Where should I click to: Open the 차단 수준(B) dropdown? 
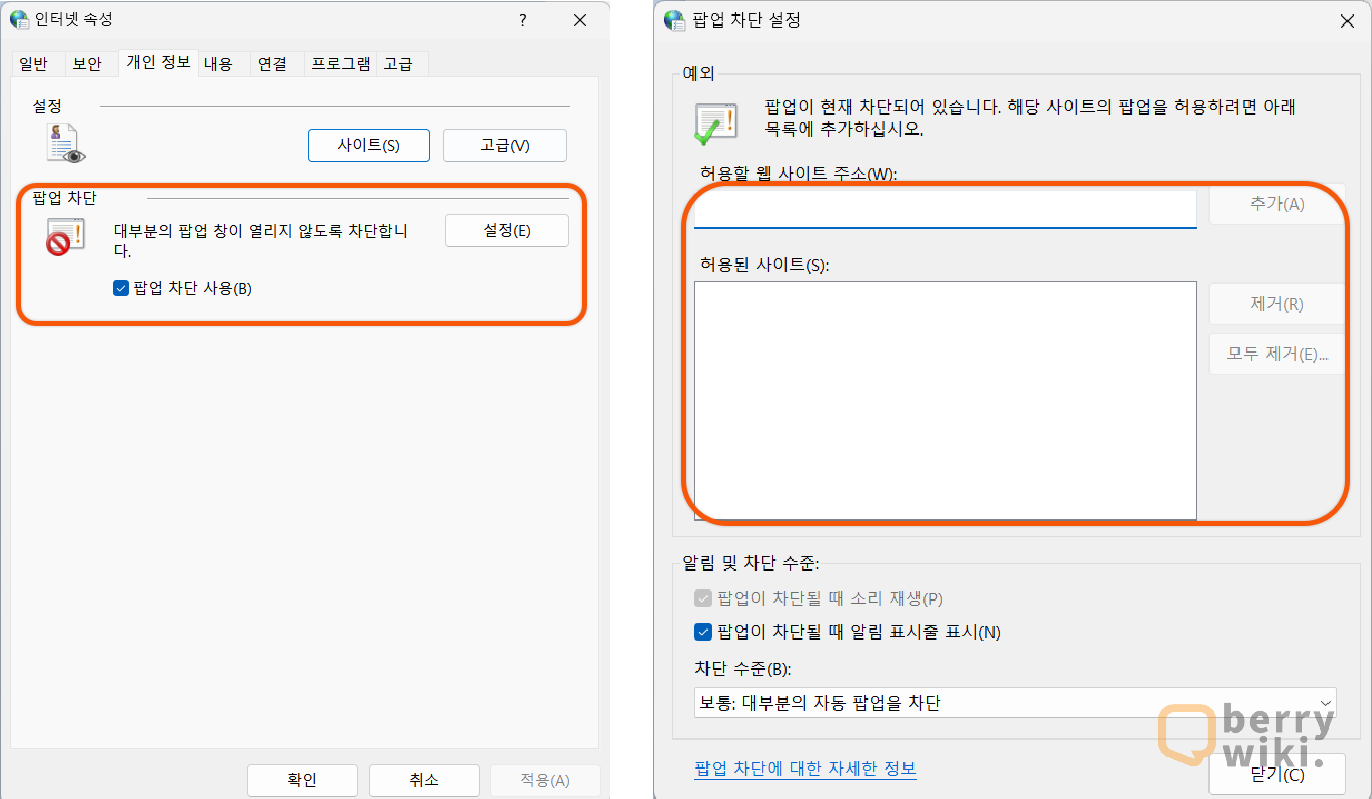coord(1015,703)
